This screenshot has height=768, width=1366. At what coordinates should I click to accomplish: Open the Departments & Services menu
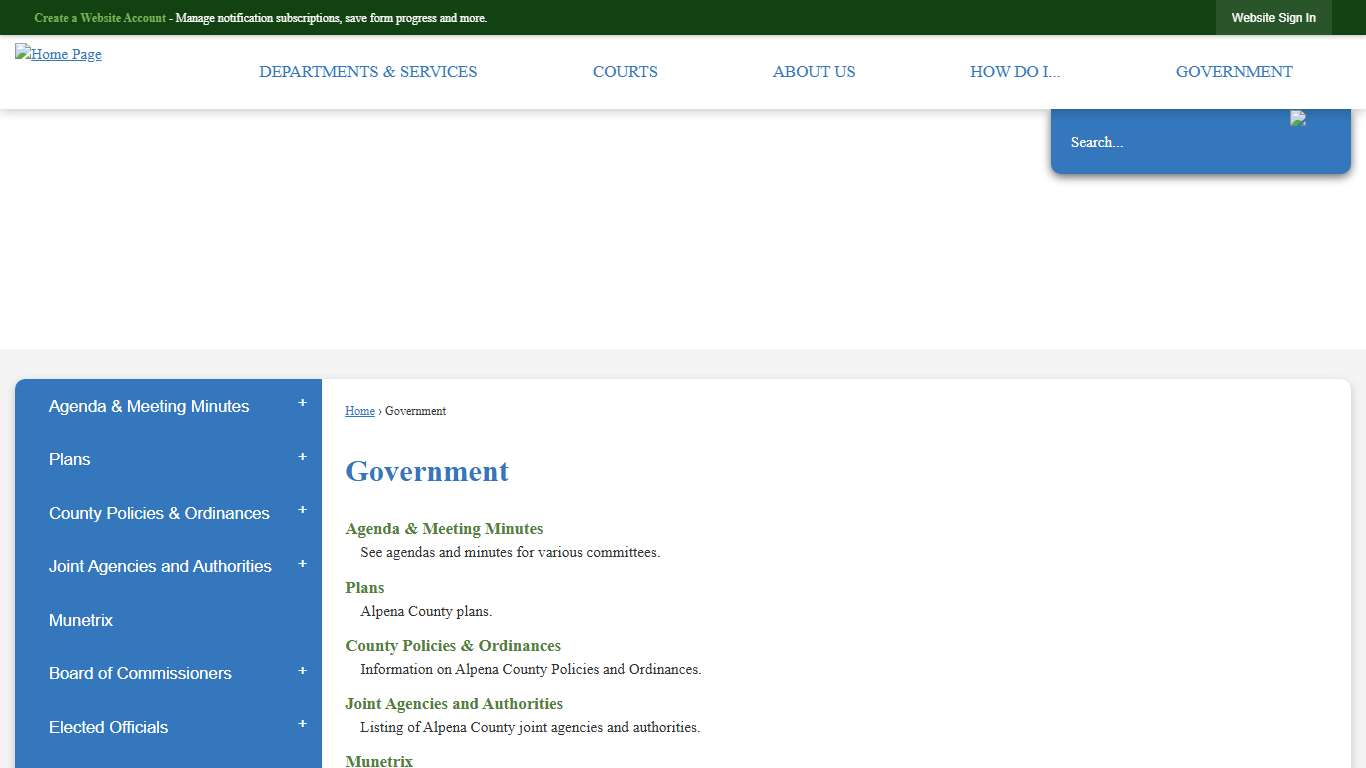[x=368, y=71]
